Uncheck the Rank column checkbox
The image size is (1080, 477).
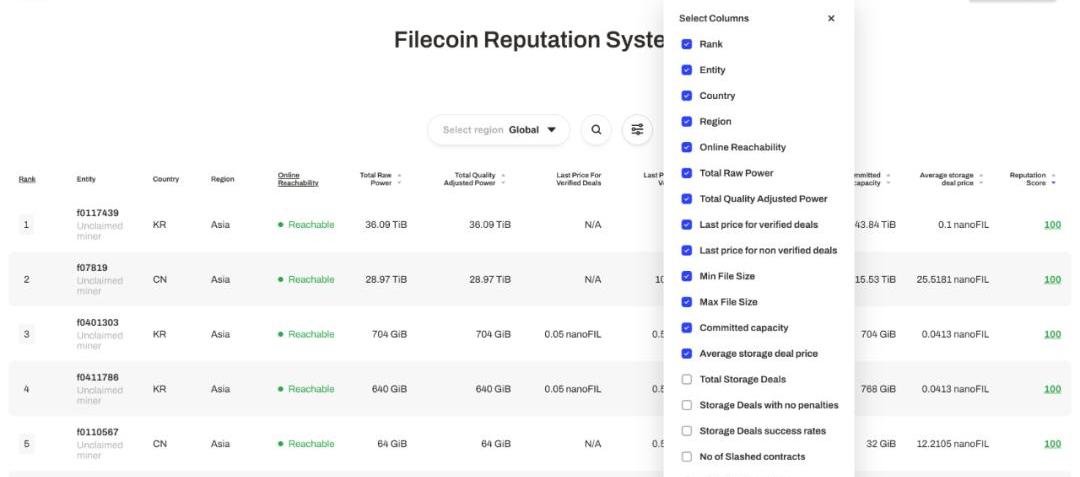point(686,44)
